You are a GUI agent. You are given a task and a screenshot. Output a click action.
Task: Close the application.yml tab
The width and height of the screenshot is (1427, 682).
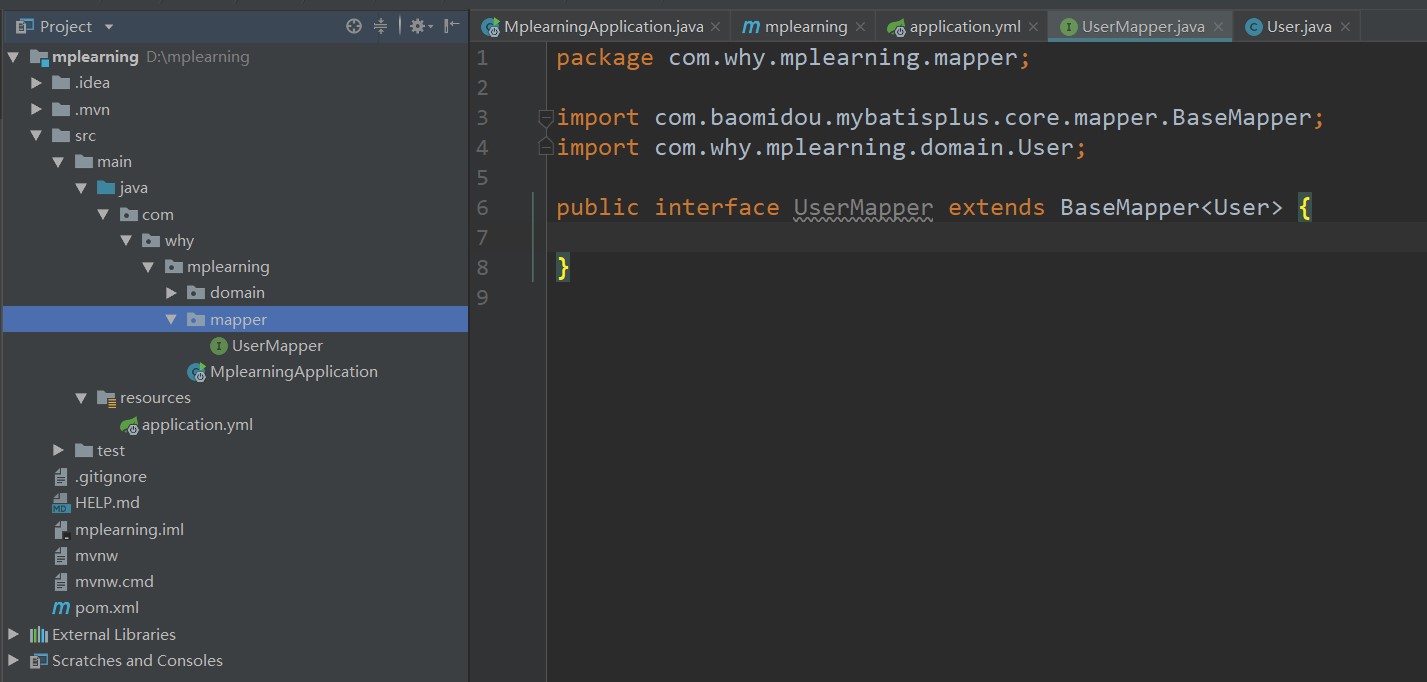point(1034,27)
